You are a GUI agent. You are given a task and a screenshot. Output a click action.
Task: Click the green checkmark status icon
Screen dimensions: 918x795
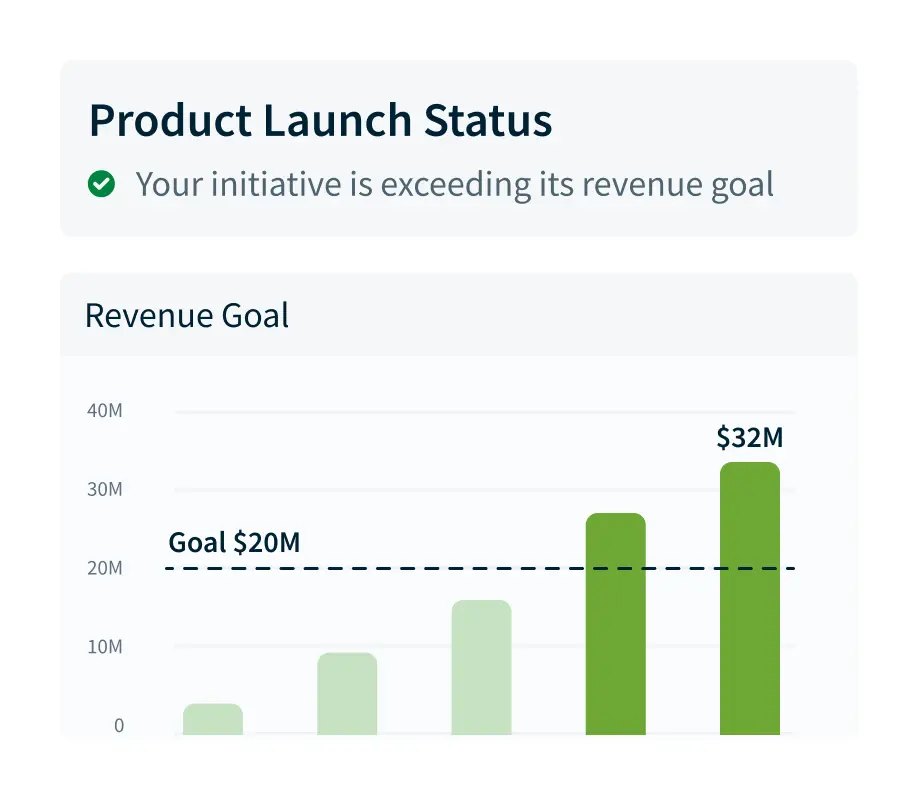101,184
